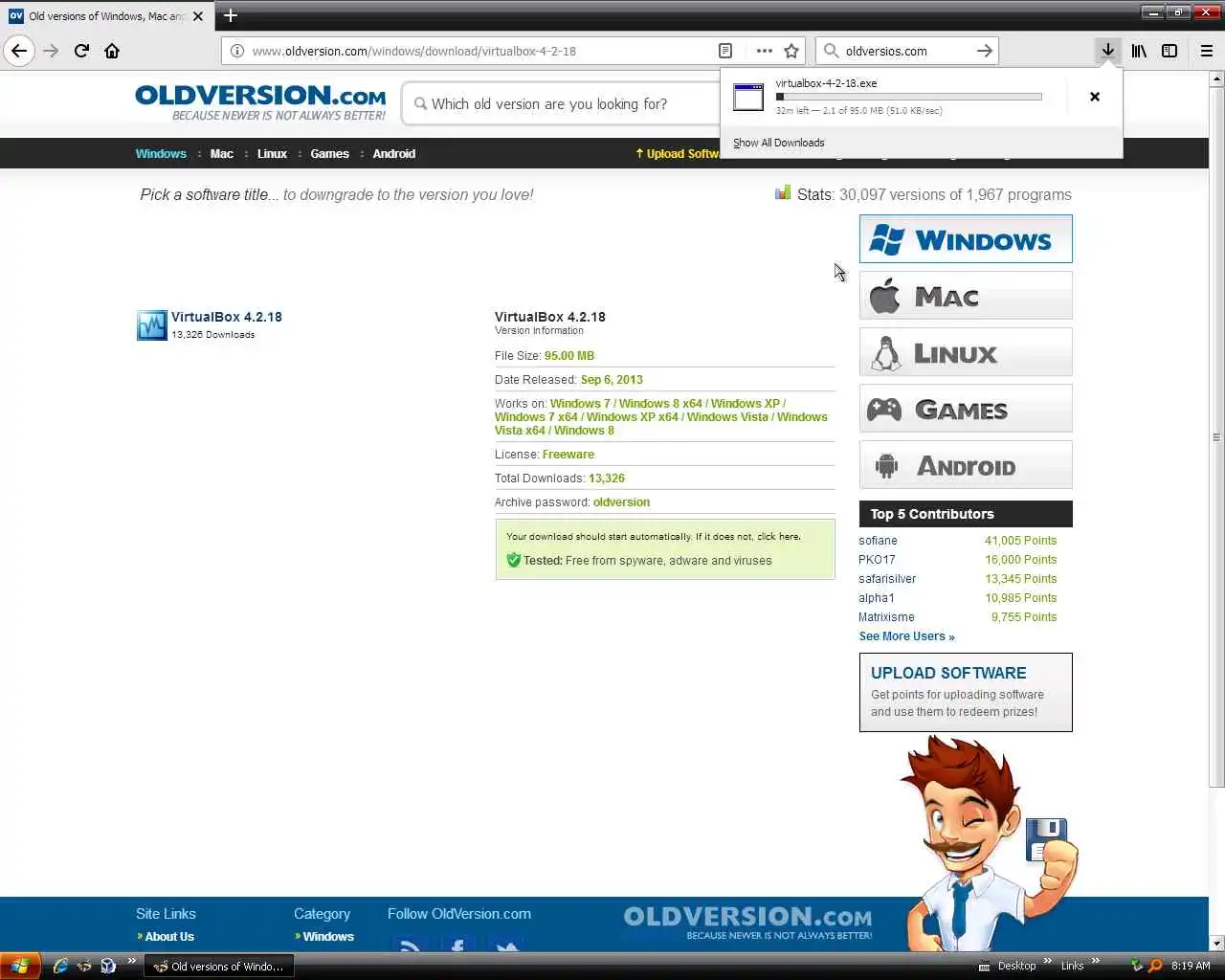Click the page vertical scrollbar thumb
Viewport: 1225px width, 980px height.
(x=1216, y=437)
